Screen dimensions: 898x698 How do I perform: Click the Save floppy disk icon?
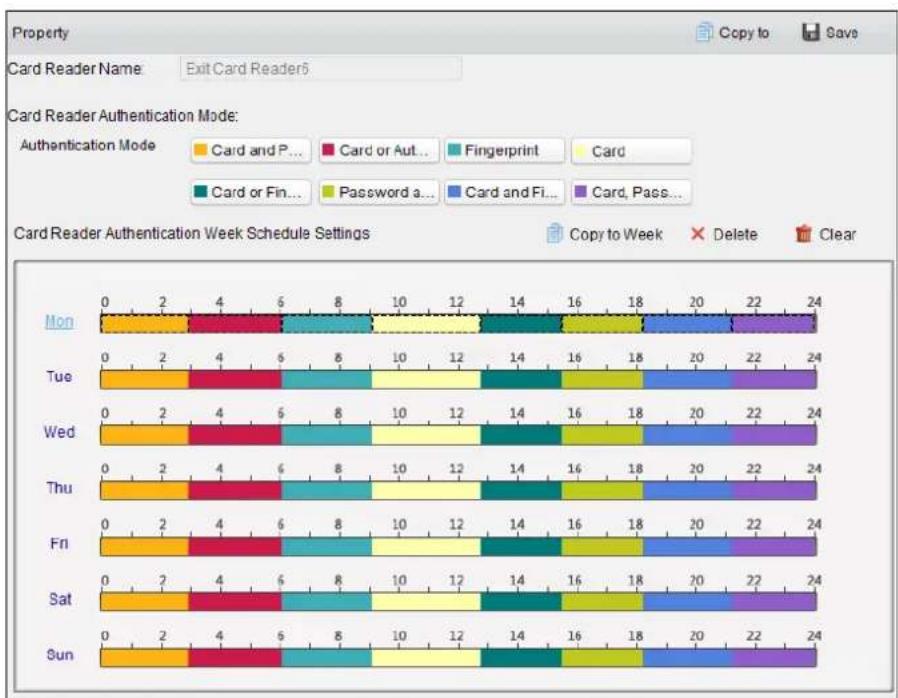click(x=810, y=33)
